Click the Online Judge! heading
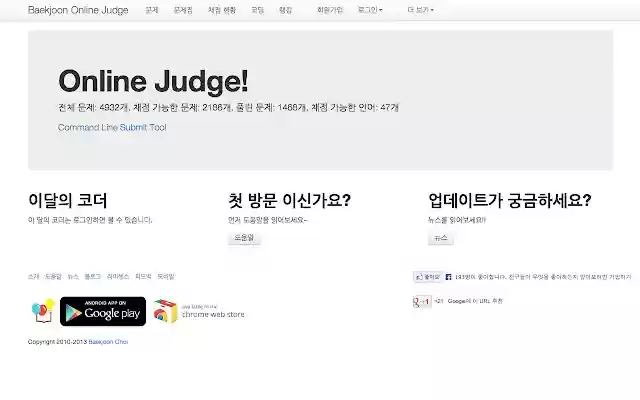The image size is (640, 400). coord(153,81)
